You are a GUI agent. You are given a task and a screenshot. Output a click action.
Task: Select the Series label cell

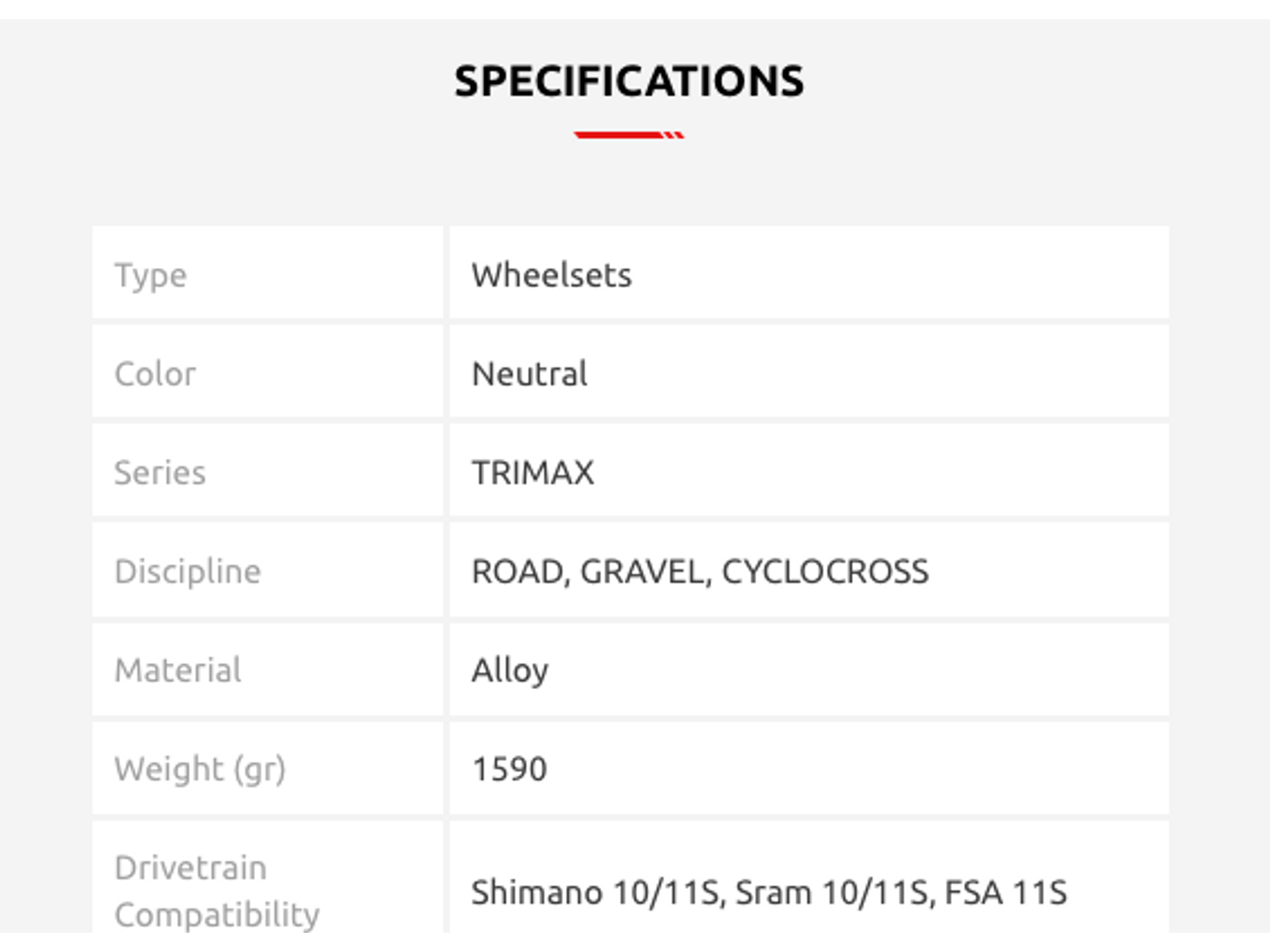point(267,470)
